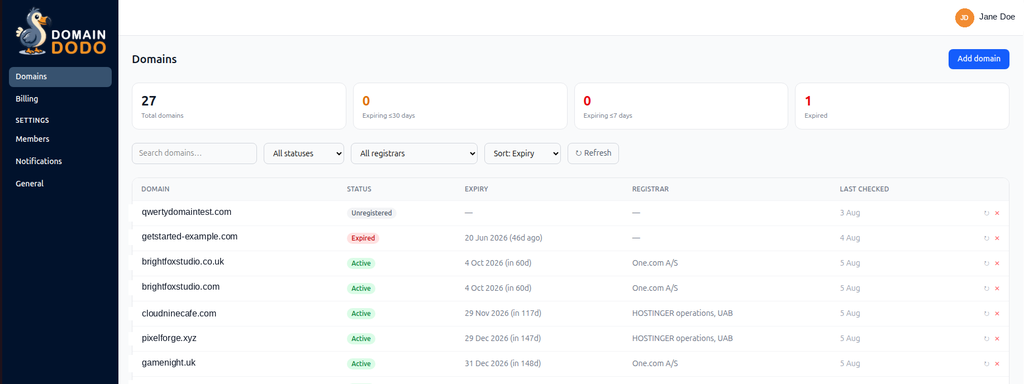Image resolution: width=1024 pixels, height=384 pixels.
Task: Click expiry 29 Dec 2026 (in 147d)
Action: (504, 339)
